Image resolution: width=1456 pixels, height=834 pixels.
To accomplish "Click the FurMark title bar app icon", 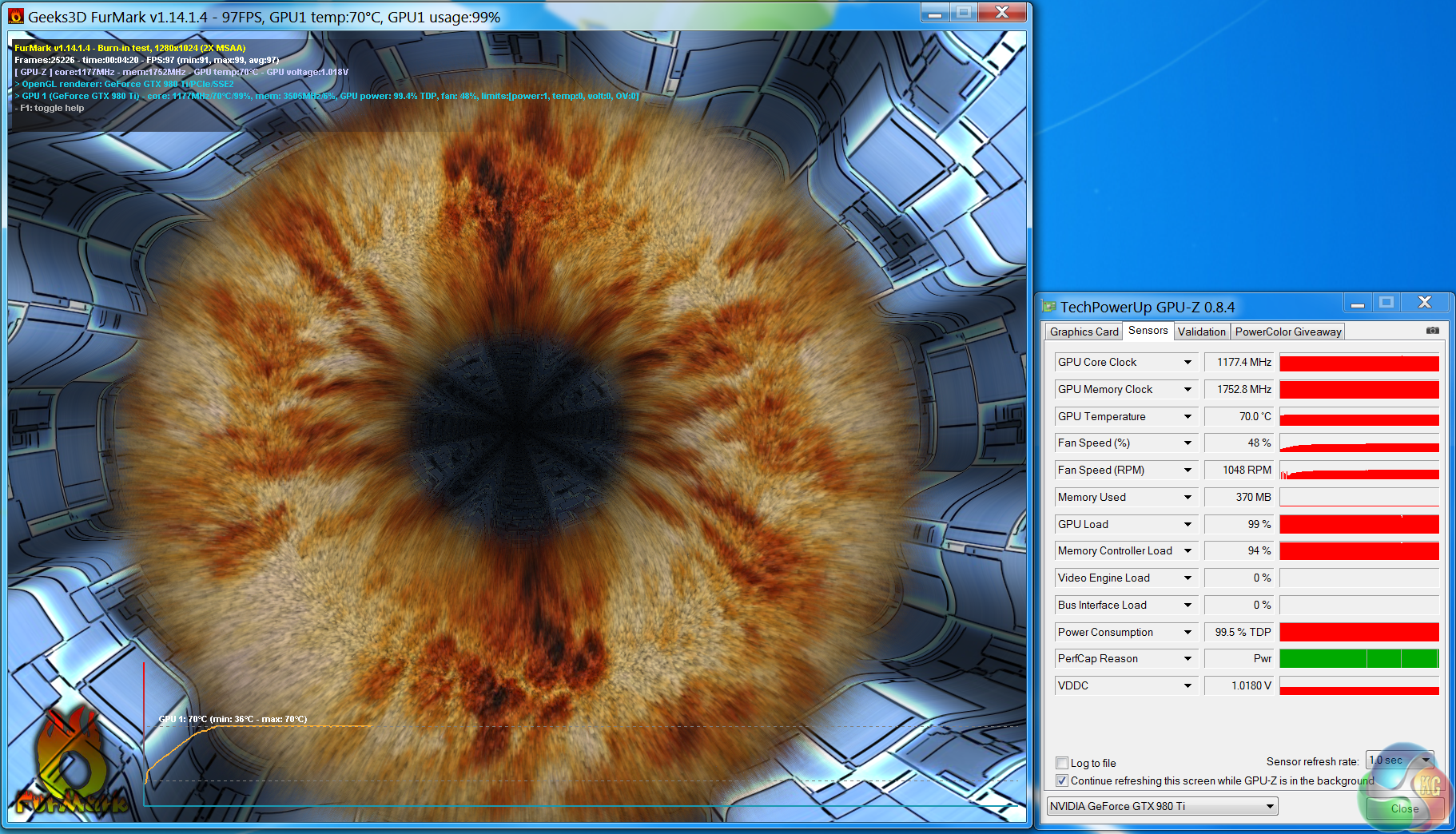I will (x=17, y=17).
